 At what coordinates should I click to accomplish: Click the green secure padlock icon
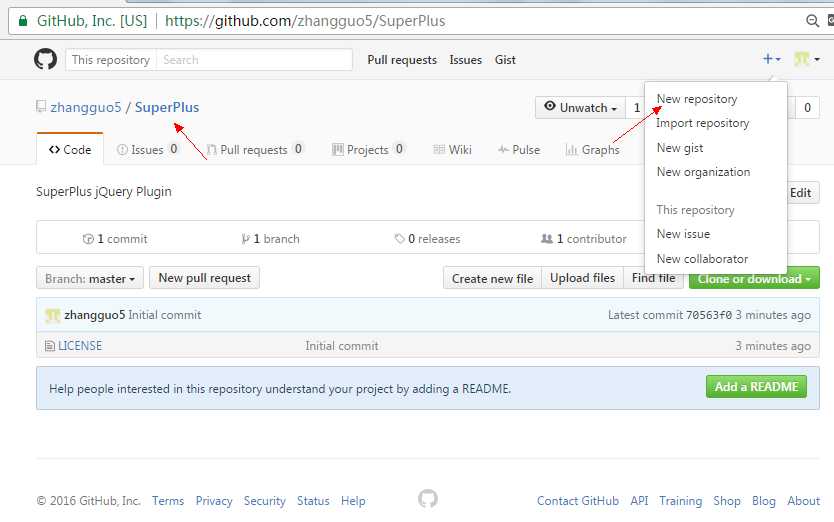(22, 21)
